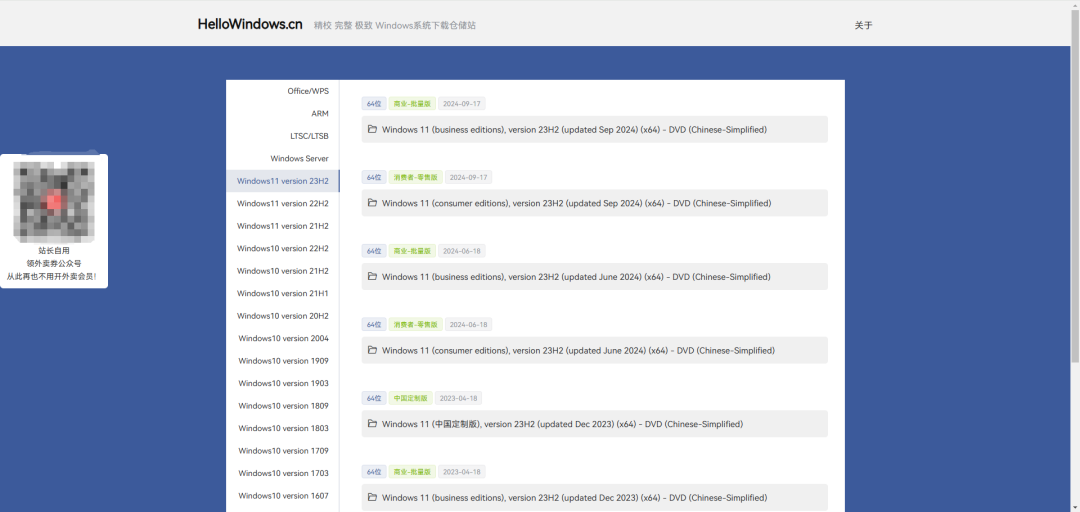Click the 消费者-零售版 tag dated 2024-06-18
The image size is (1080, 512).
[415, 325]
